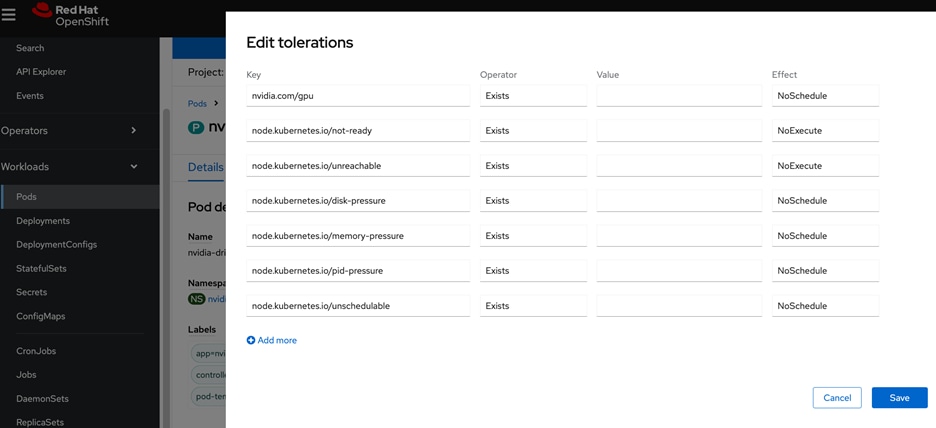
Task: Edit the node.kubernetes.io/unreachable key field
Action: tap(358, 166)
